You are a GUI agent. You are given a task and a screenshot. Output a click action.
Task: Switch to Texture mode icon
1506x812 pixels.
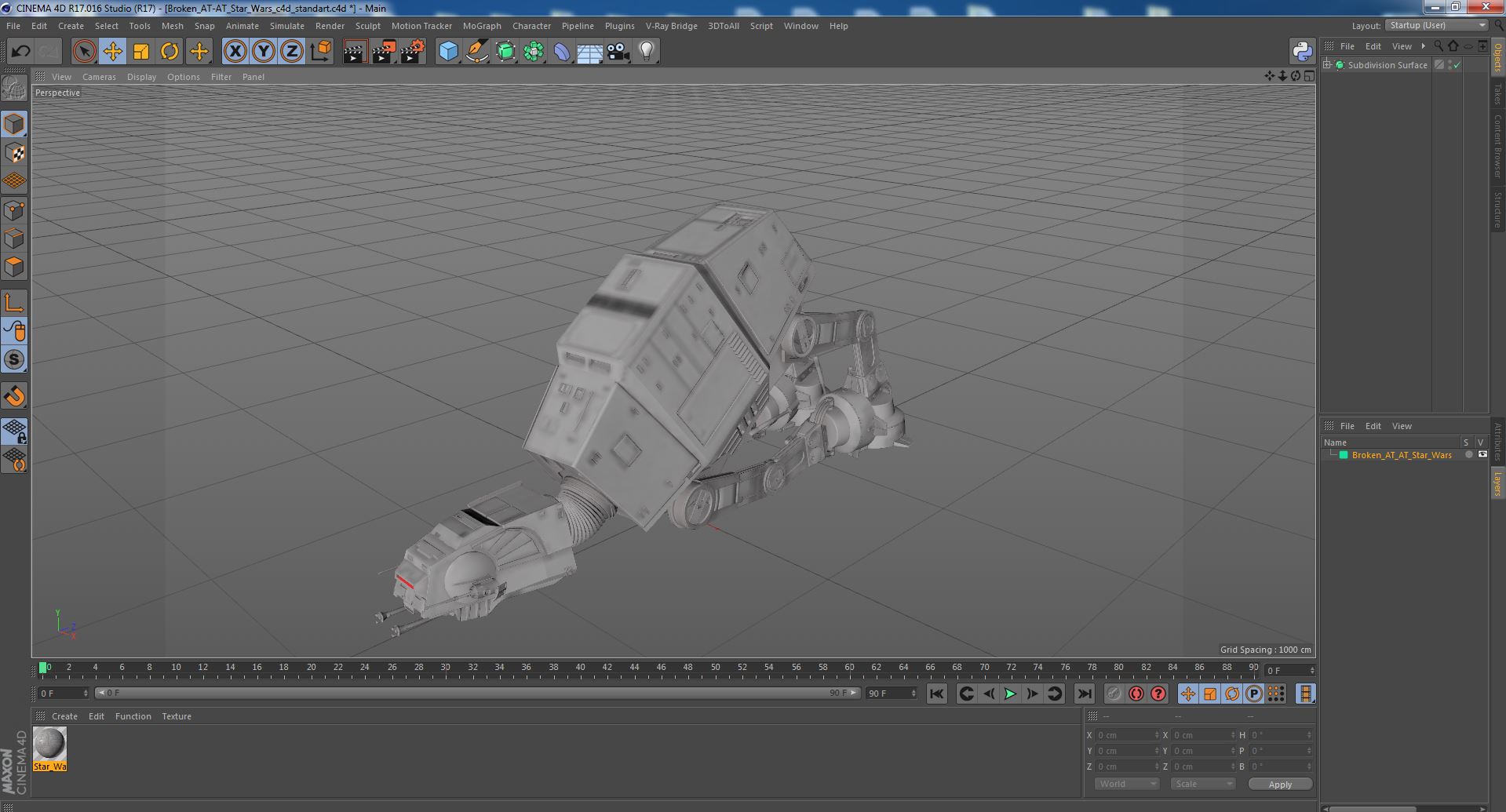pos(14,153)
